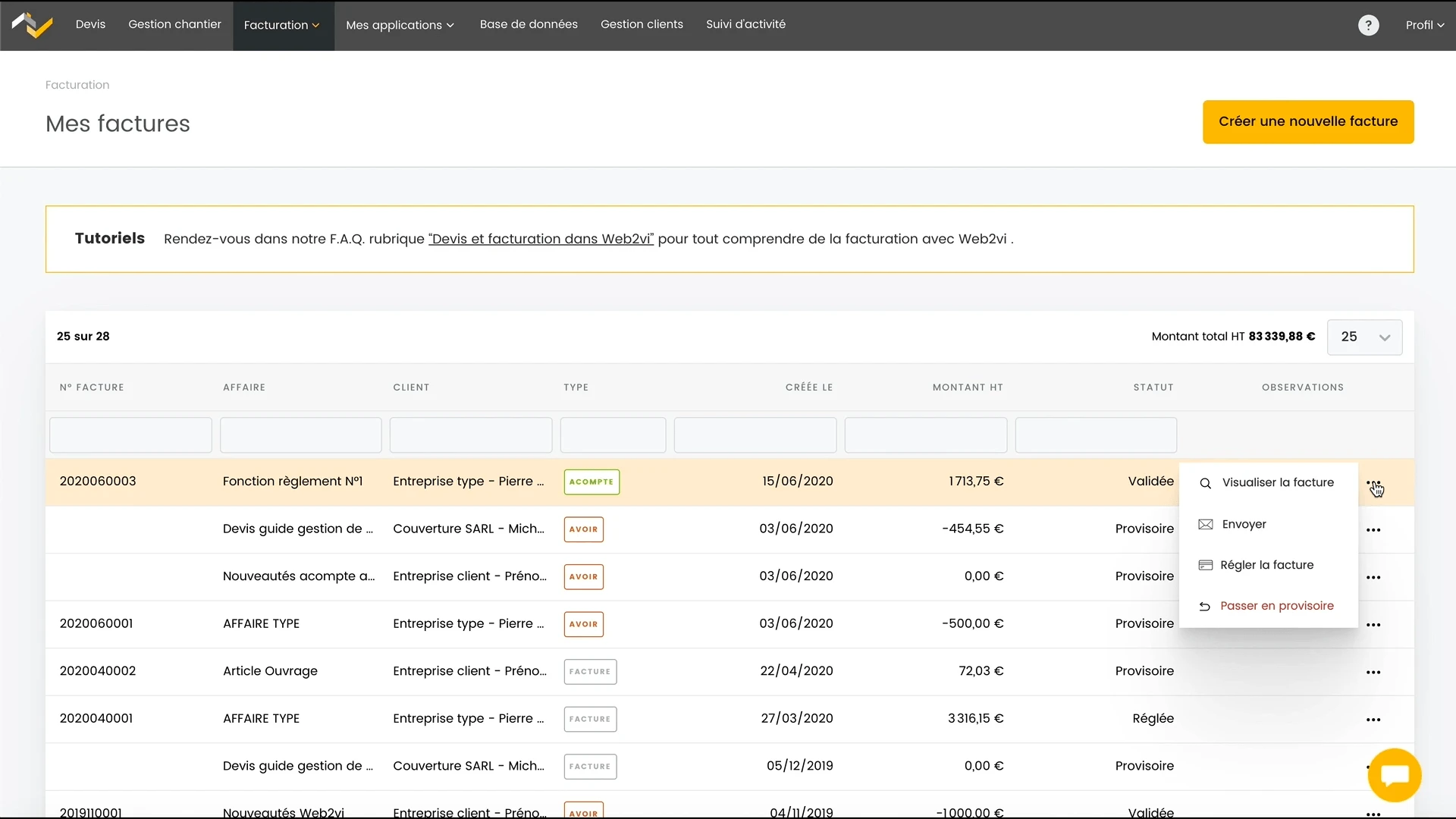Screen dimensions: 1456x819
Task: Click the N° Facture filter field
Action: (130, 435)
